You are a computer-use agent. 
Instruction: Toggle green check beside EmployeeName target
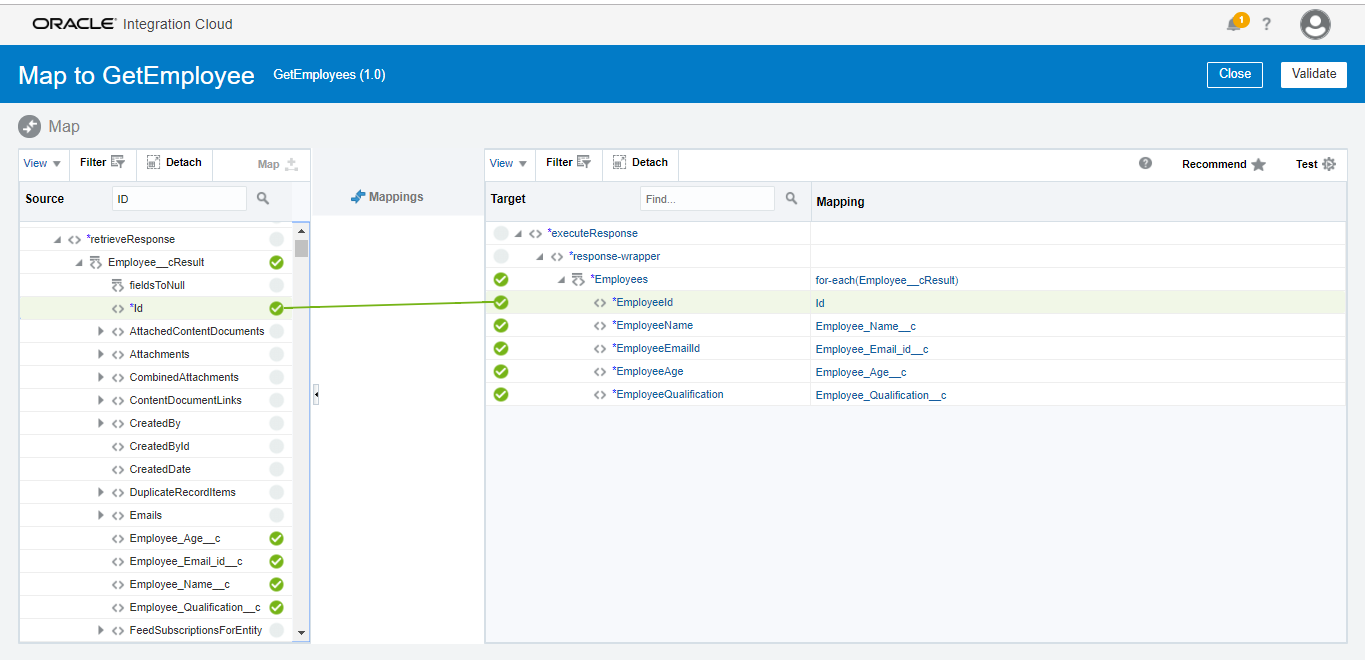tap(501, 325)
